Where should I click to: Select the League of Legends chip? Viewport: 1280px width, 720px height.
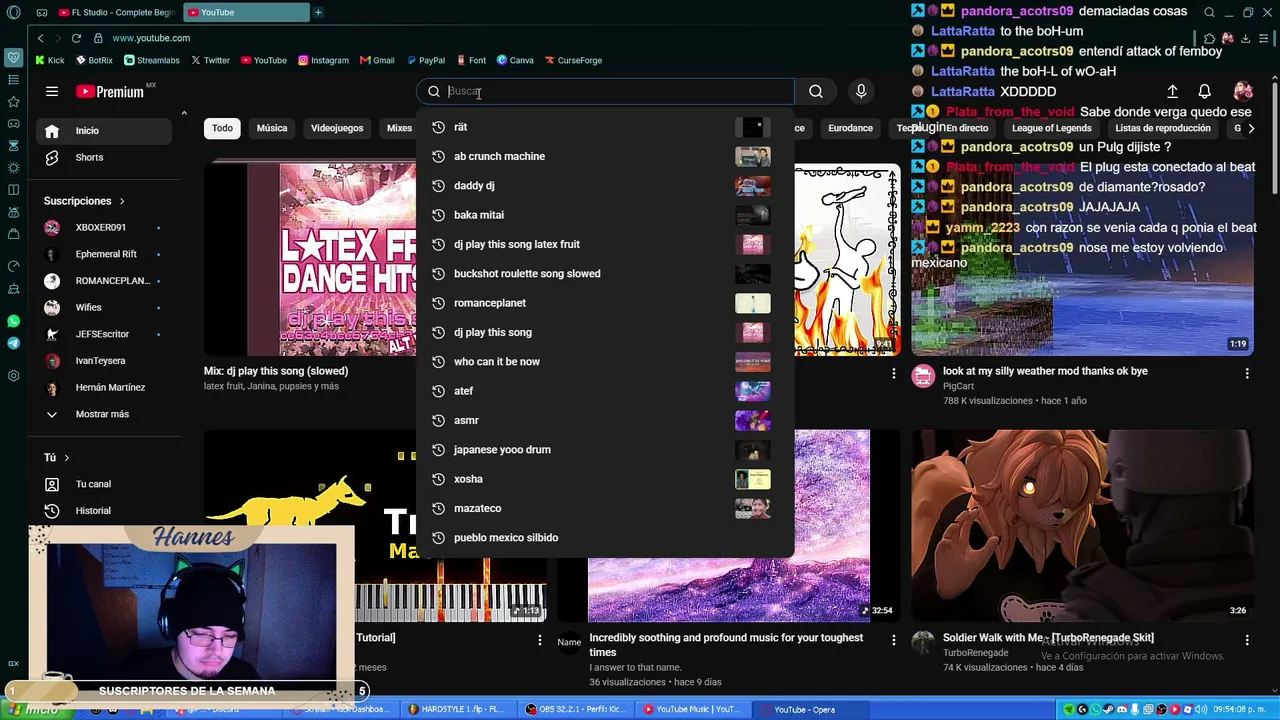tap(1051, 128)
